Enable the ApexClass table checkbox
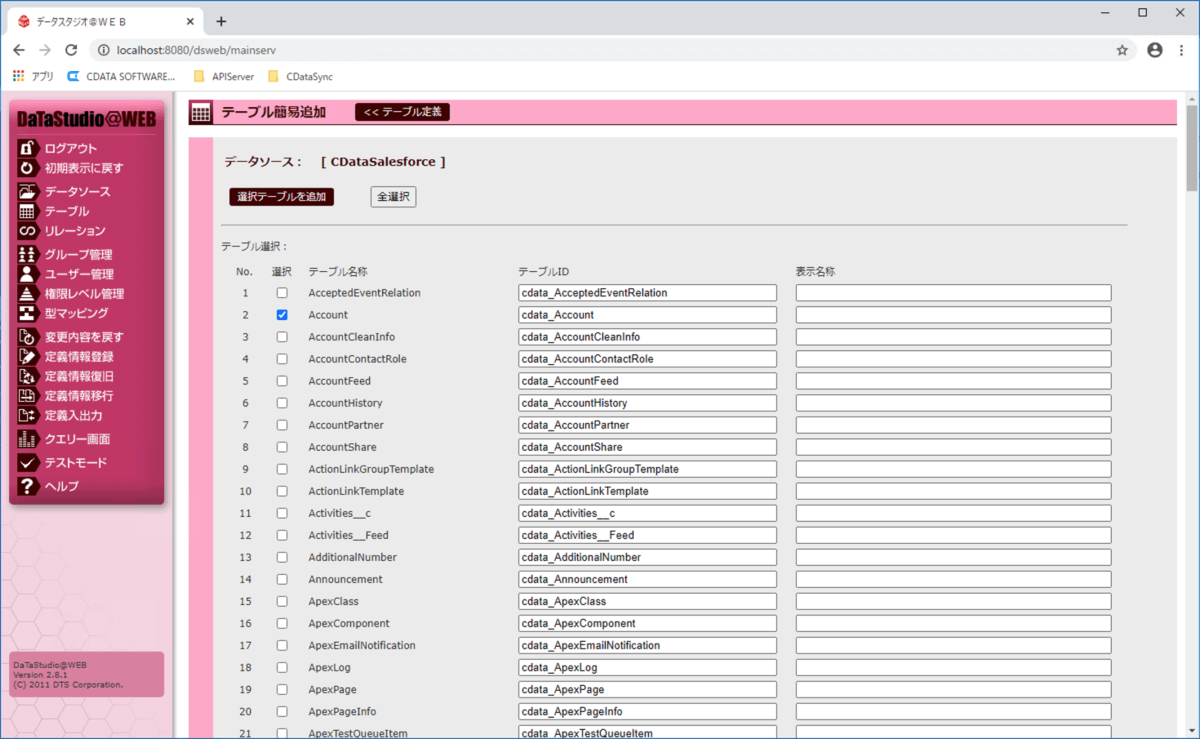The image size is (1200, 739). click(282, 601)
